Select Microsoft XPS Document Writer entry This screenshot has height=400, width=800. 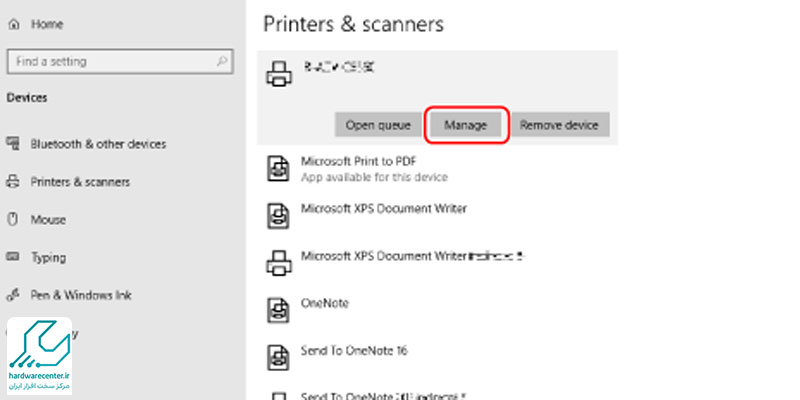pyautogui.click(x=384, y=209)
